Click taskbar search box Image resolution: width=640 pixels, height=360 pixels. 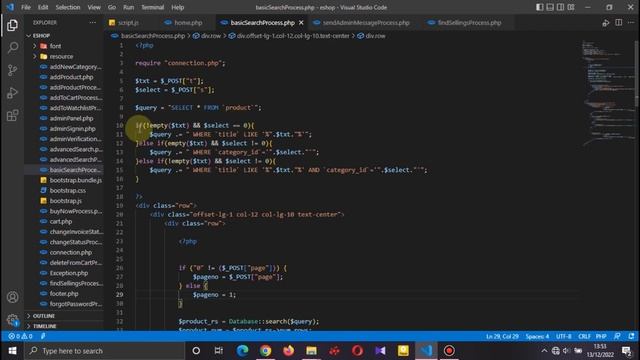tap(104, 351)
